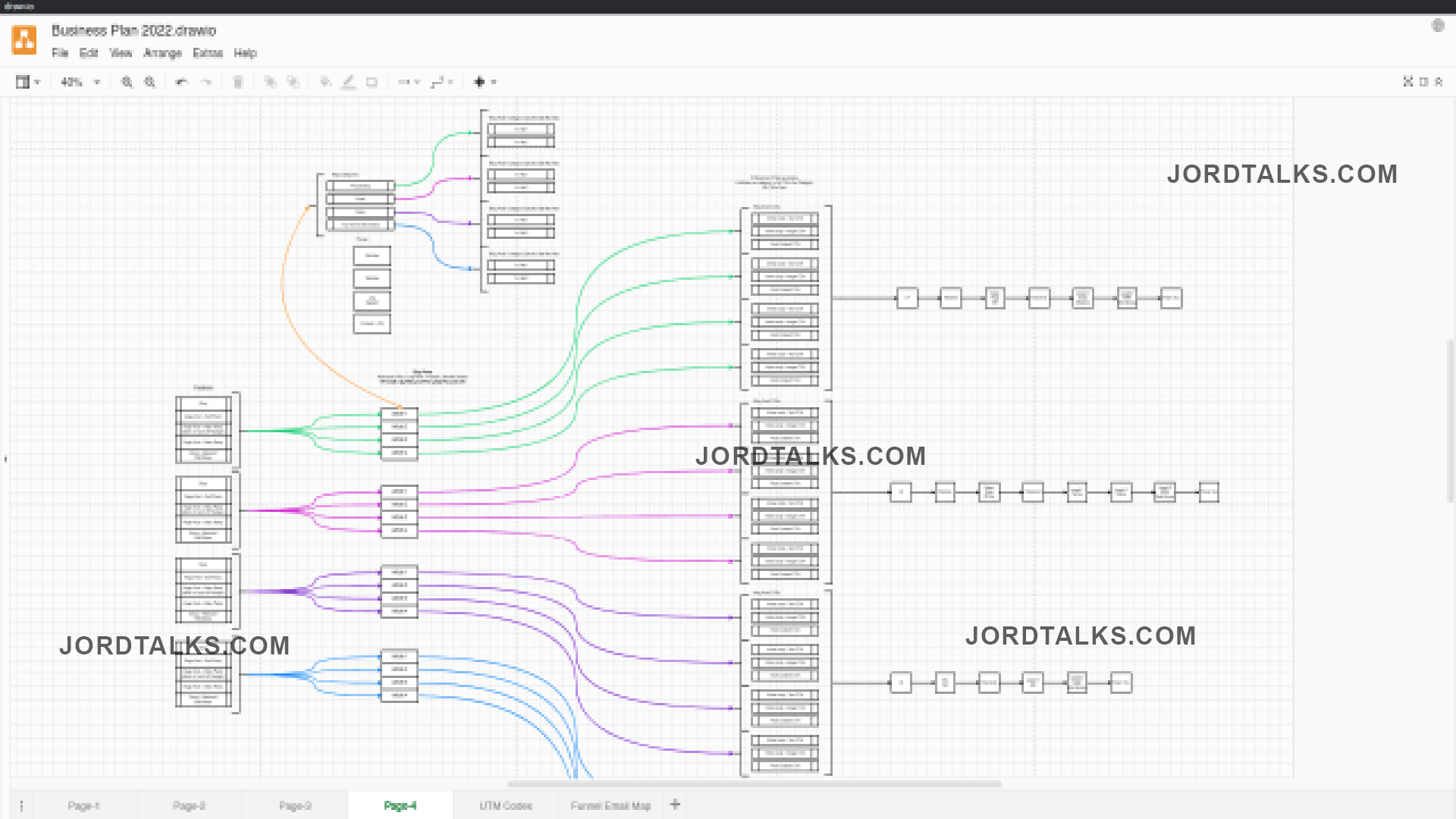Open the Extras menu

pyautogui.click(x=209, y=53)
